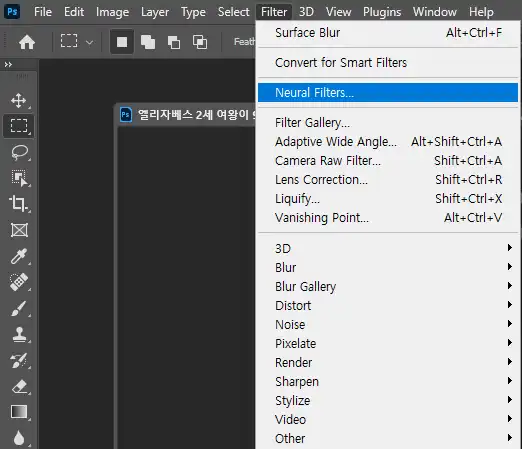Select the Object Selection tool
Viewport: 522px width, 449px height.
point(19,178)
